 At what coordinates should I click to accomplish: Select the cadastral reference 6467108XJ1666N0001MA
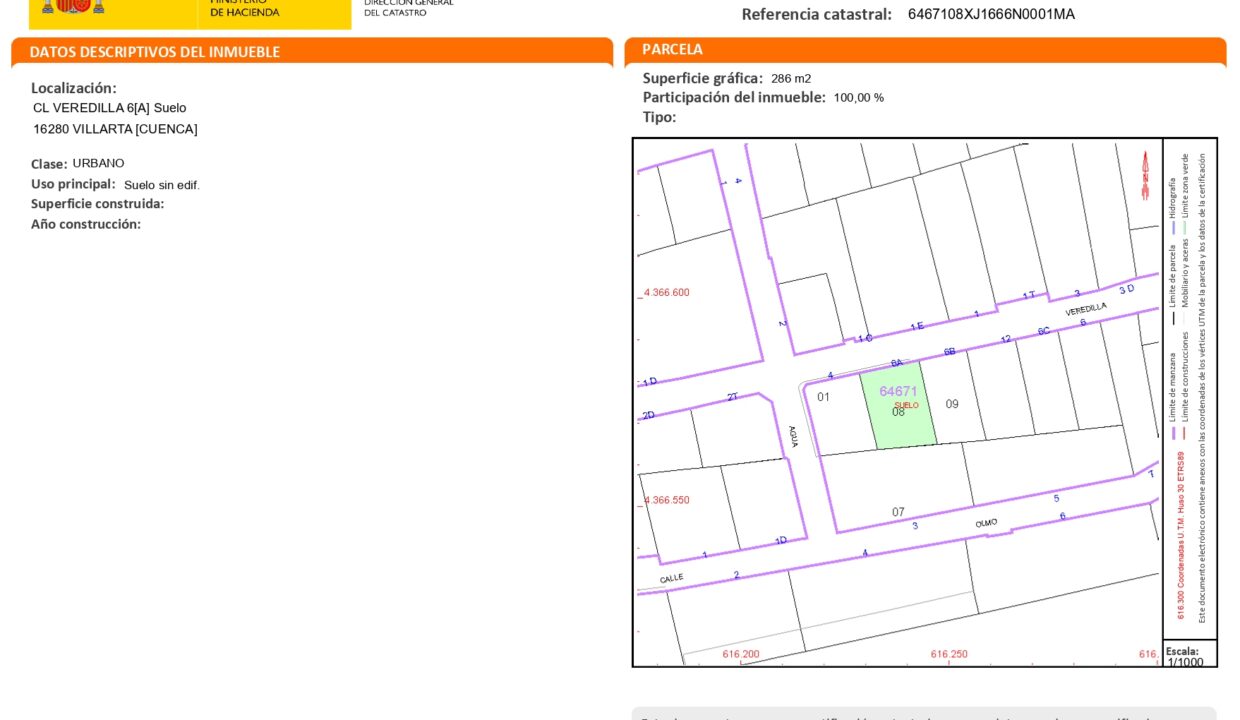[x=991, y=14]
